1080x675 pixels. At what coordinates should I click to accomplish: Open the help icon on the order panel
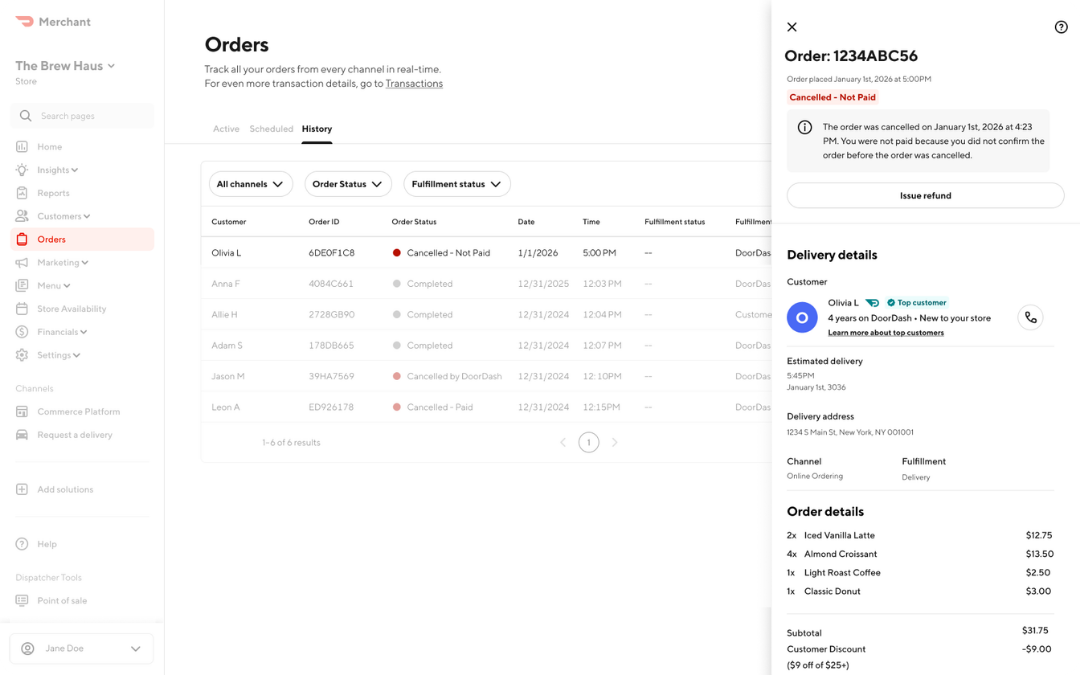click(1061, 27)
